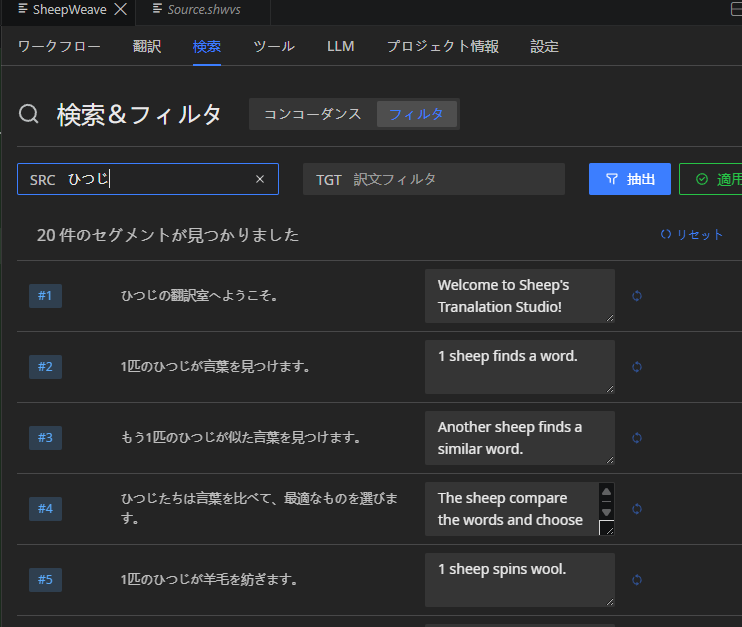Open the LLM tab
This screenshot has height=627, width=742.
point(341,46)
